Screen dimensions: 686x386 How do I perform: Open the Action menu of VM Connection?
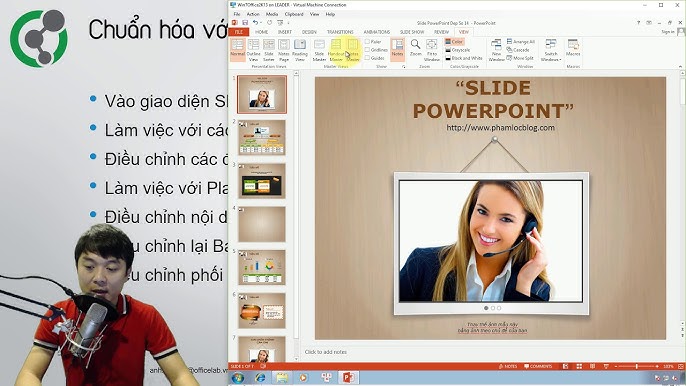click(x=253, y=14)
